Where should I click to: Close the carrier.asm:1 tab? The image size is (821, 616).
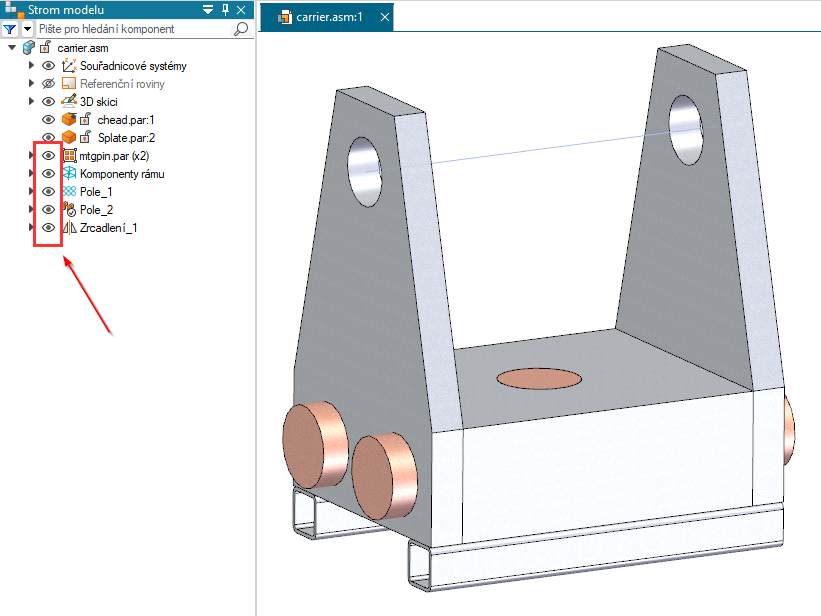385,17
